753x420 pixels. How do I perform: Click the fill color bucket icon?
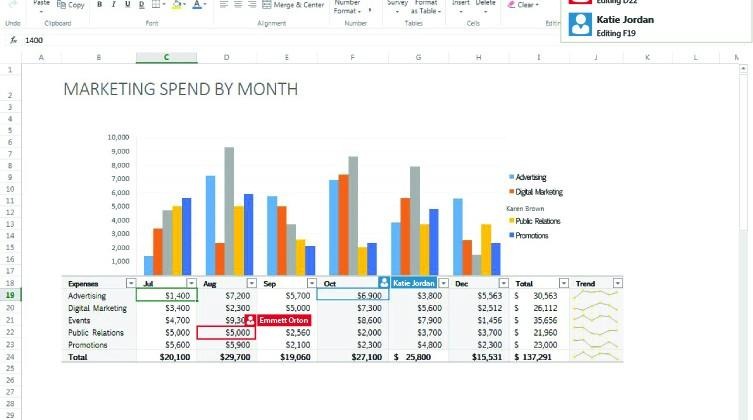[177, 5]
